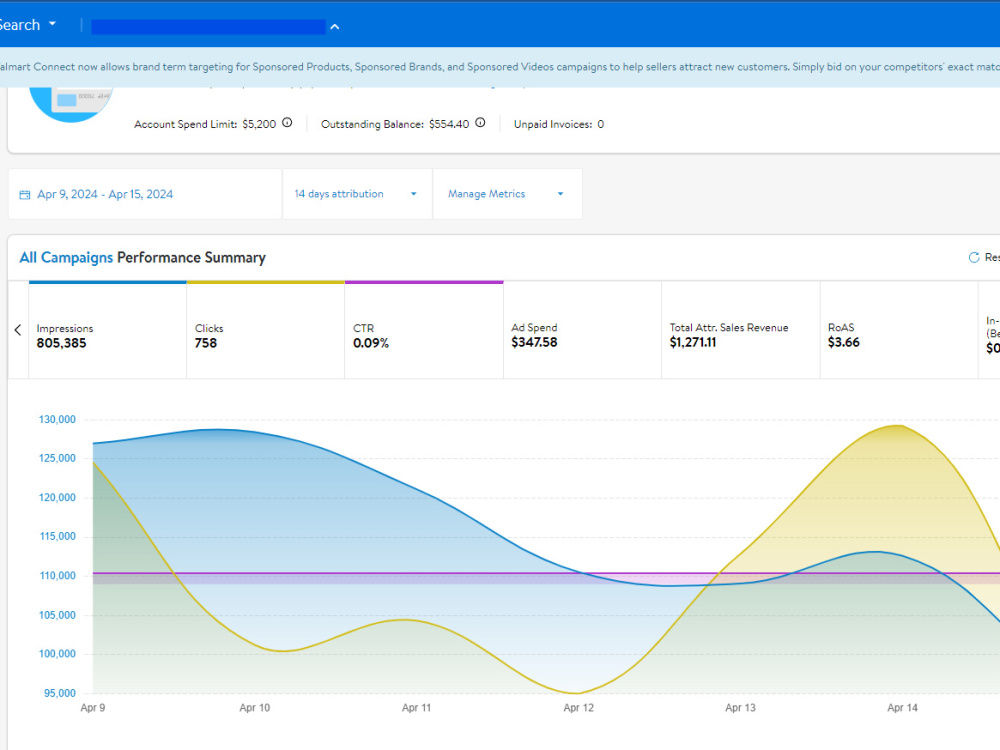1000x750 pixels.
Task: Open the 14 days attribution dropdown
Action: click(357, 194)
